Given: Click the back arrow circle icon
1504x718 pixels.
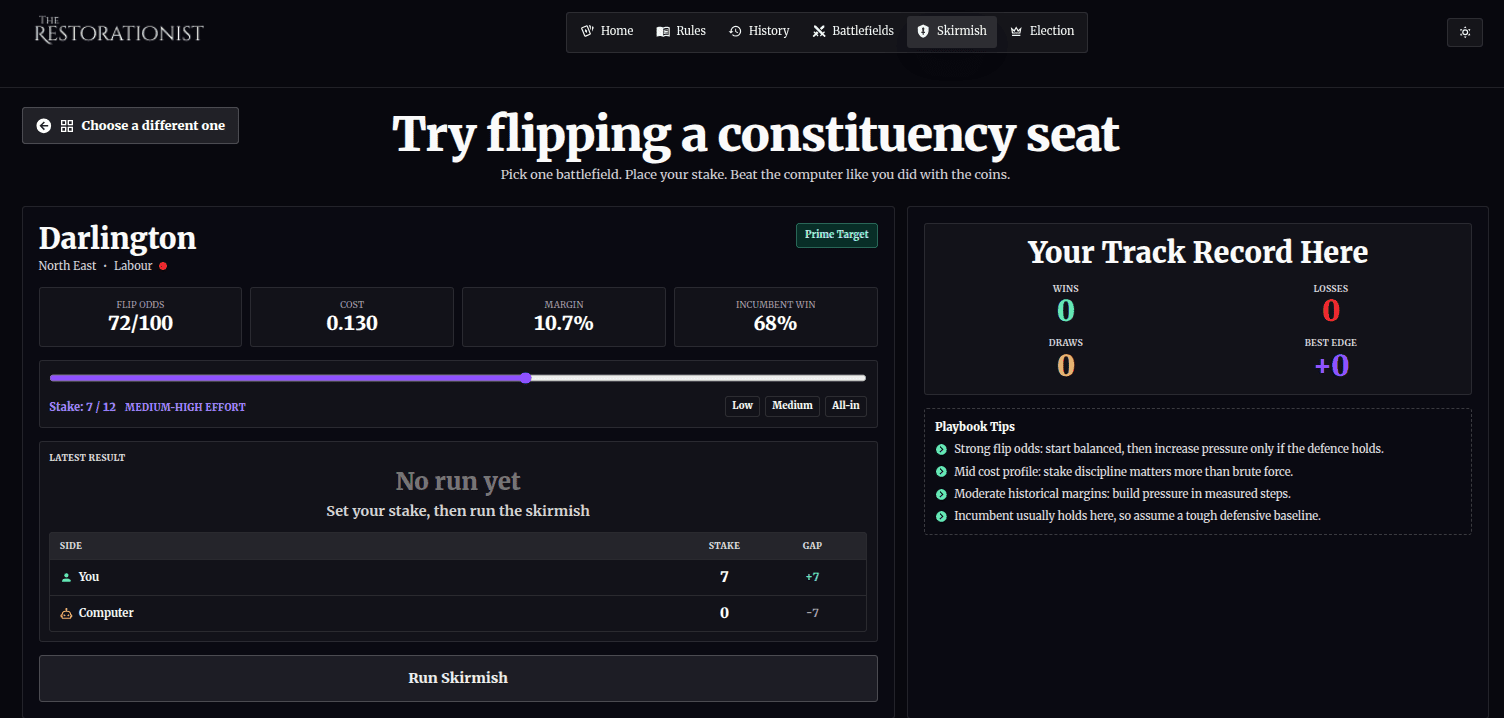Looking at the screenshot, I should point(44,126).
